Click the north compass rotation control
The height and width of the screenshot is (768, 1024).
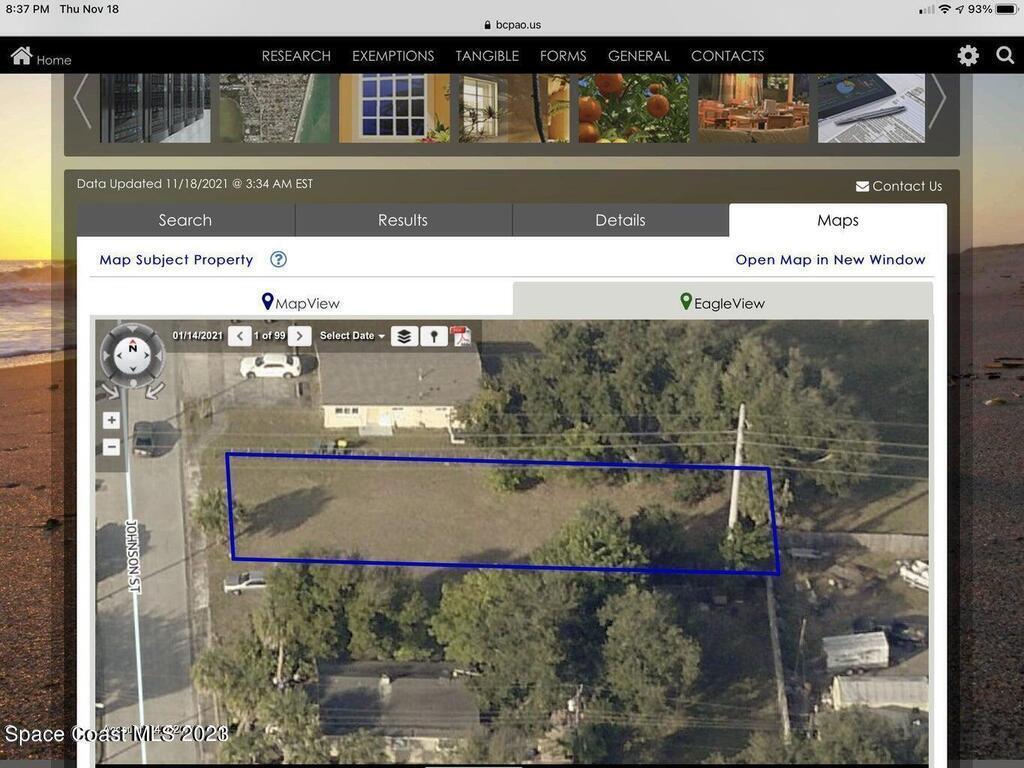133,355
